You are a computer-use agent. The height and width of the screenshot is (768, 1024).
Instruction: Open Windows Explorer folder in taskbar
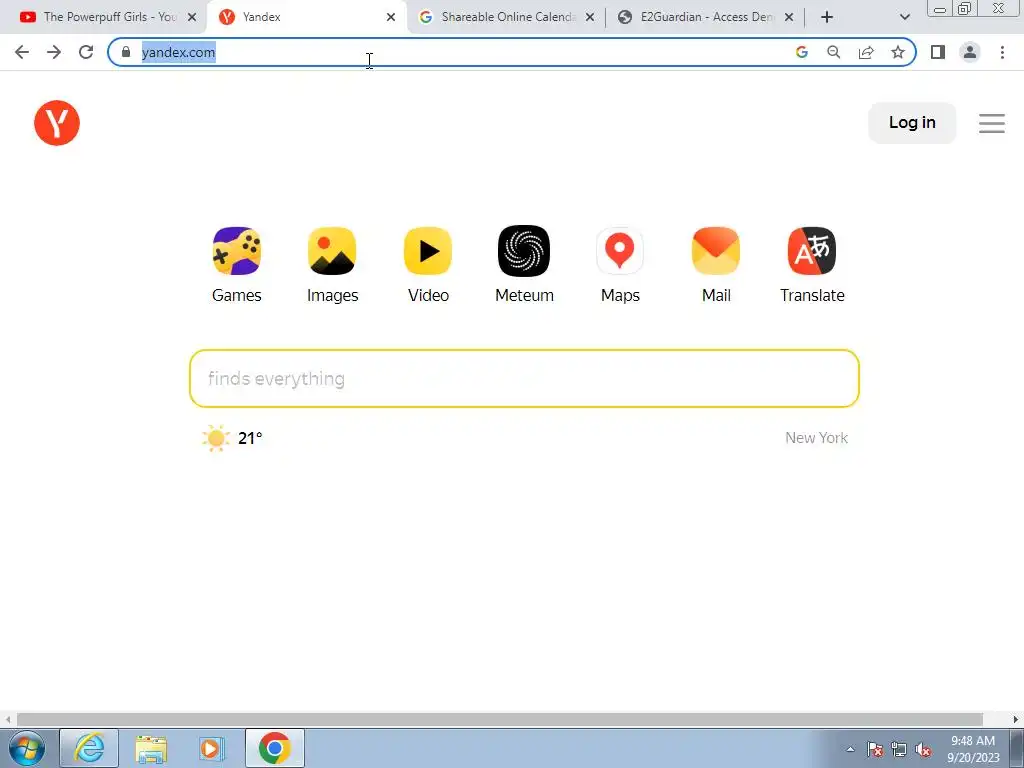coord(151,748)
